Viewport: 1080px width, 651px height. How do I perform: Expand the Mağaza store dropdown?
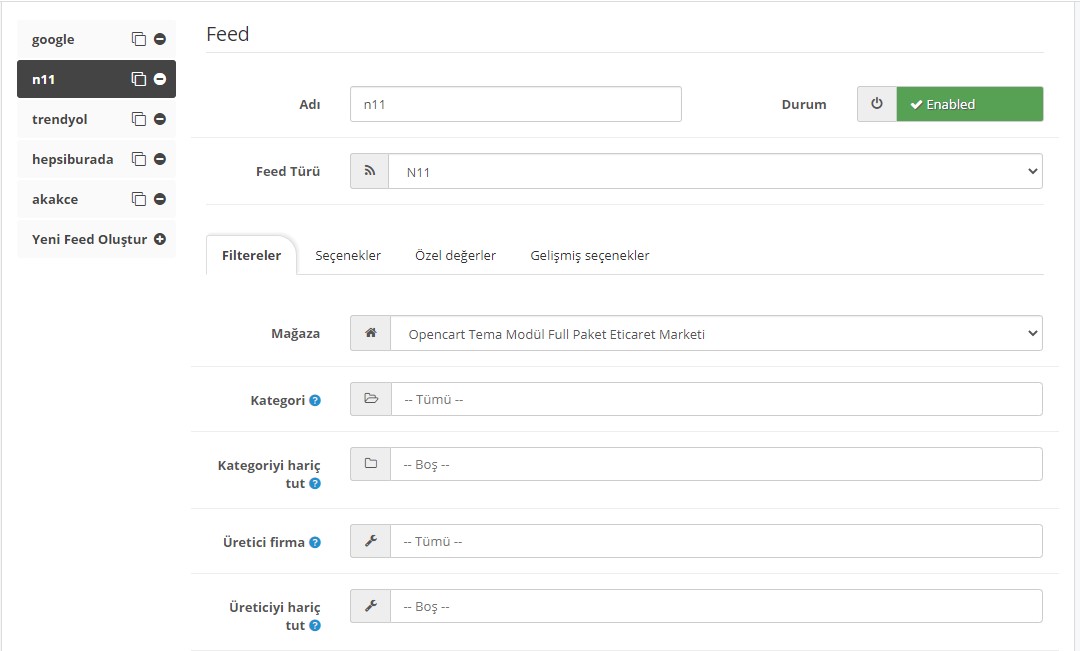click(714, 334)
